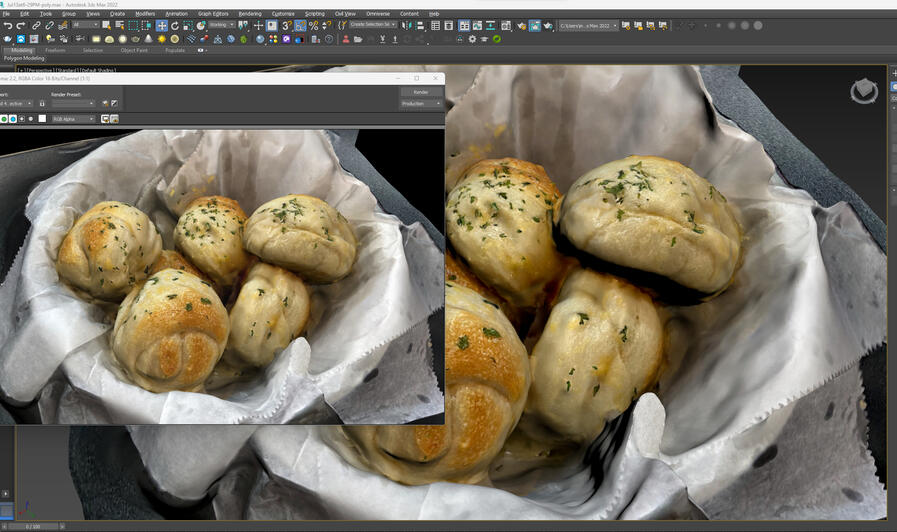Click the Undo arrow icon
Screen dimensions: 897x532
(x=7, y=25)
